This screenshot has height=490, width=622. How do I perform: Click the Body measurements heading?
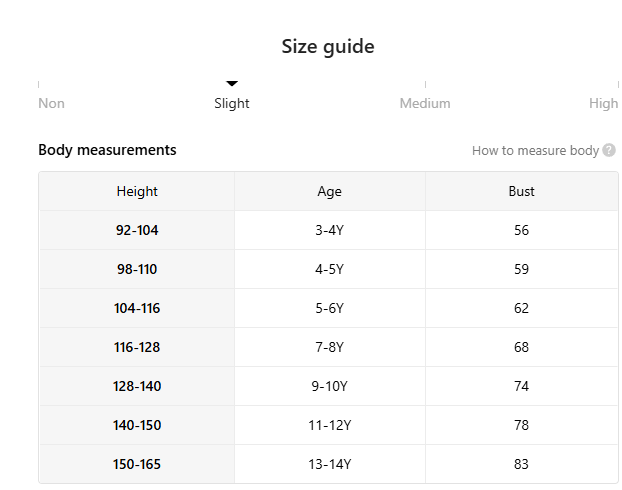pos(107,150)
